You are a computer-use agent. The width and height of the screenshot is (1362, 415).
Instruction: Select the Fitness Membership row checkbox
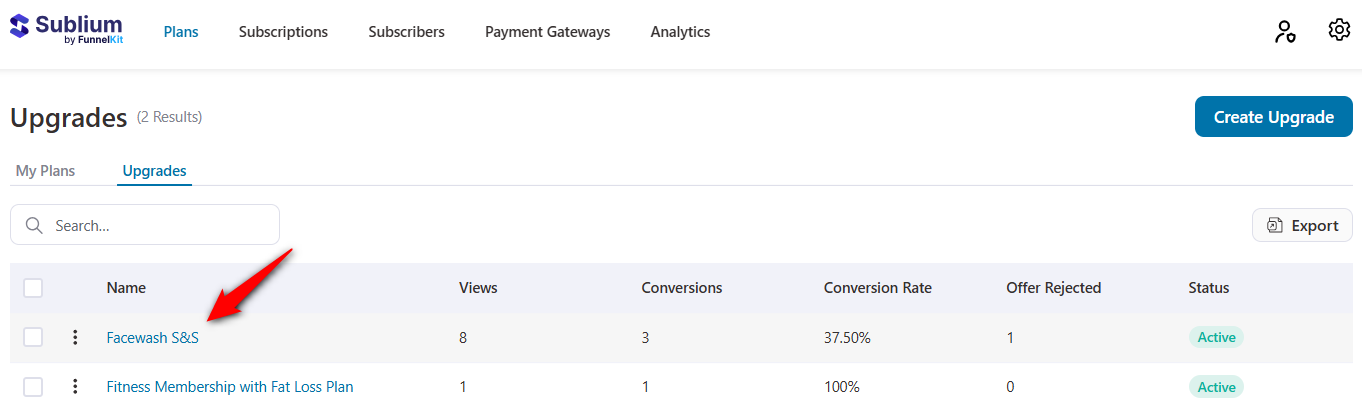(x=33, y=387)
